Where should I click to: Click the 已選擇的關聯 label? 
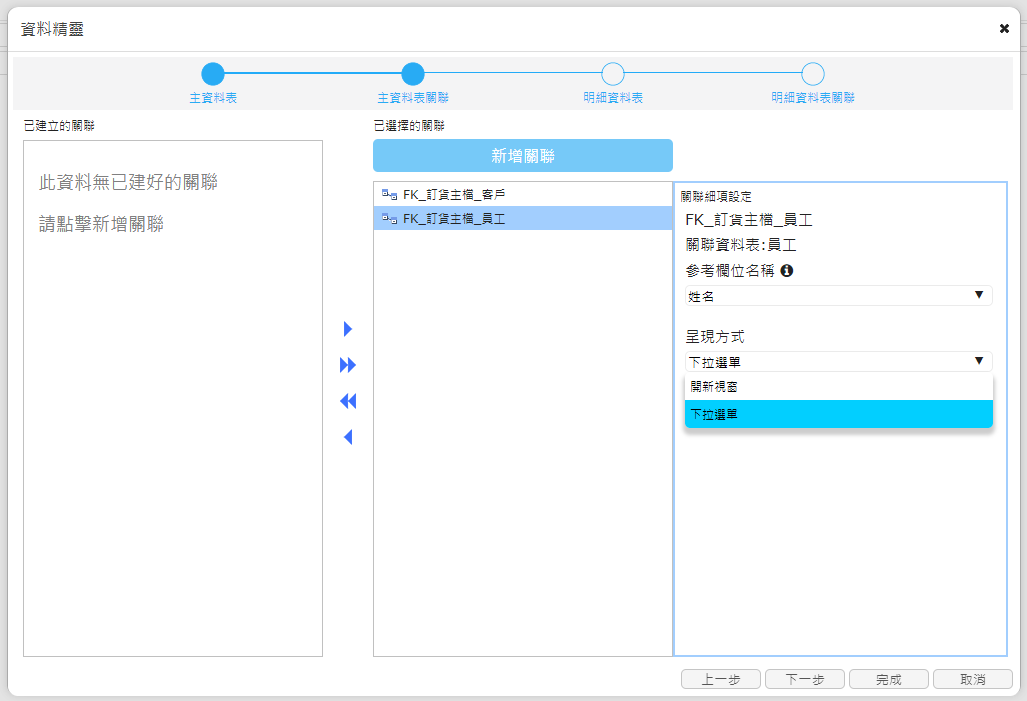tap(409, 126)
